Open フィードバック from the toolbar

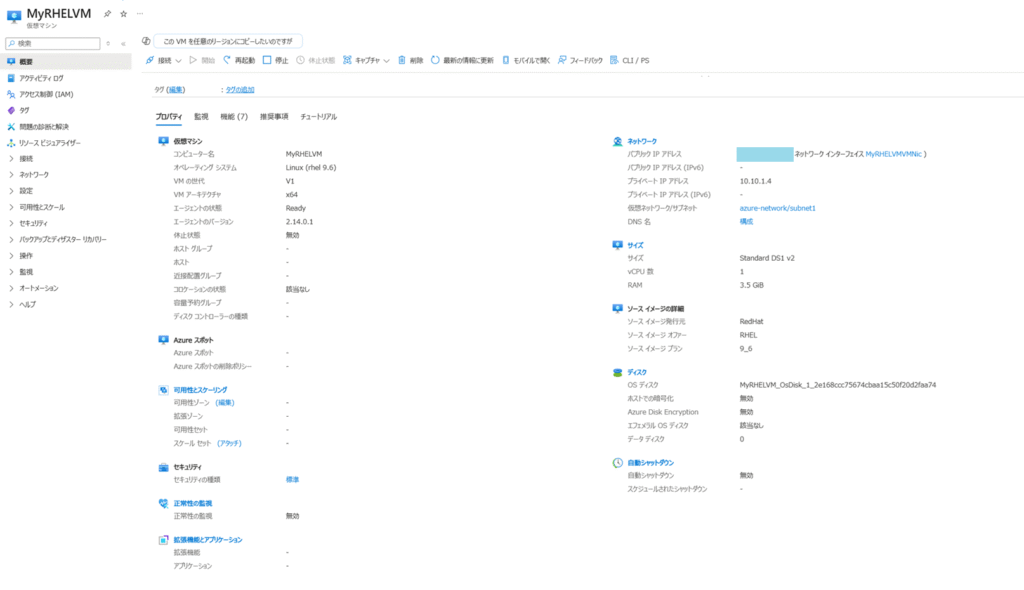coord(581,60)
